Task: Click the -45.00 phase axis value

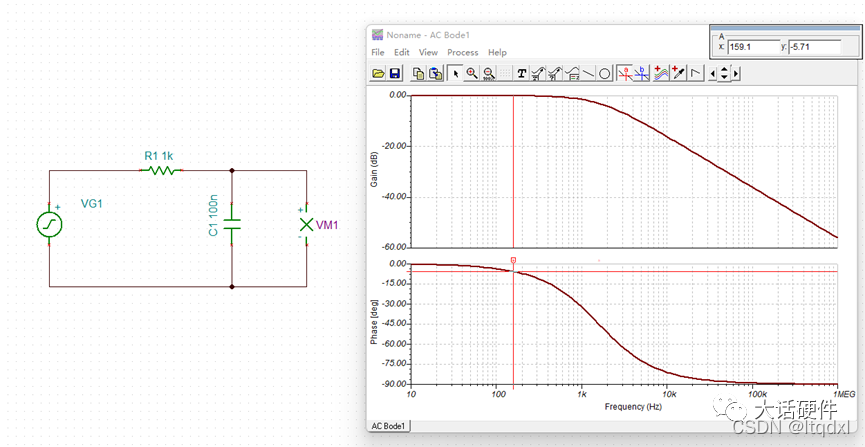Action: (x=396, y=323)
